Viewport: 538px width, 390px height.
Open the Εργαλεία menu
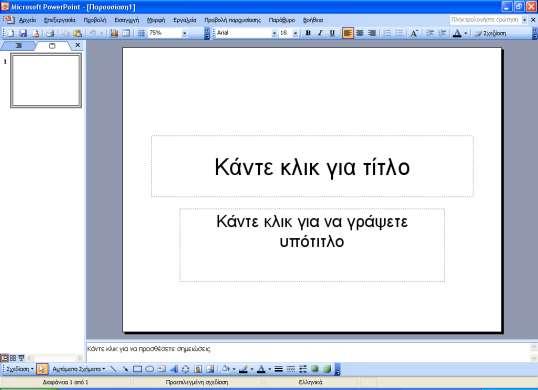point(185,20)
